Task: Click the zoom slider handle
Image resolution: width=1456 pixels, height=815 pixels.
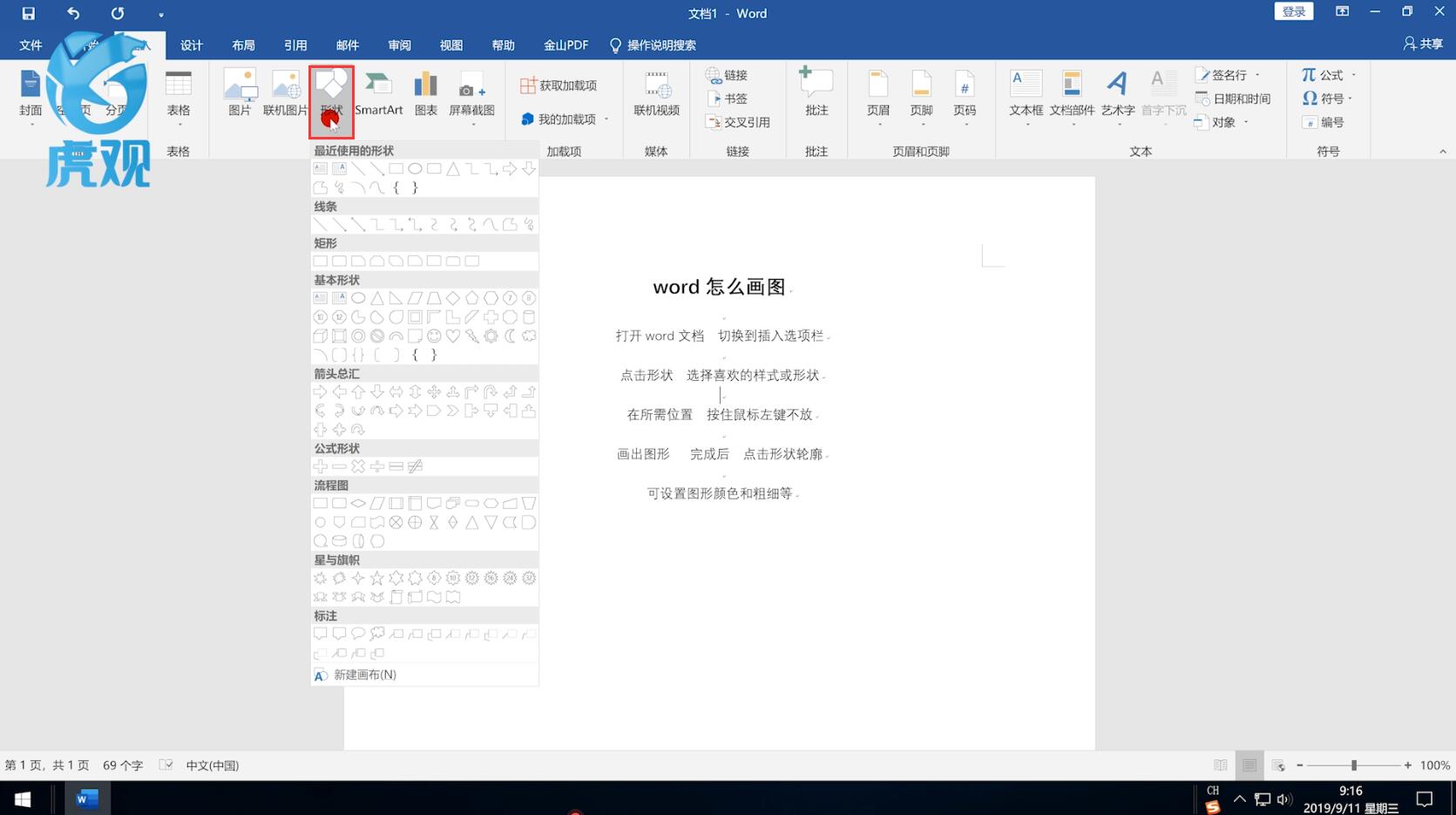Action: (1354, 765)
